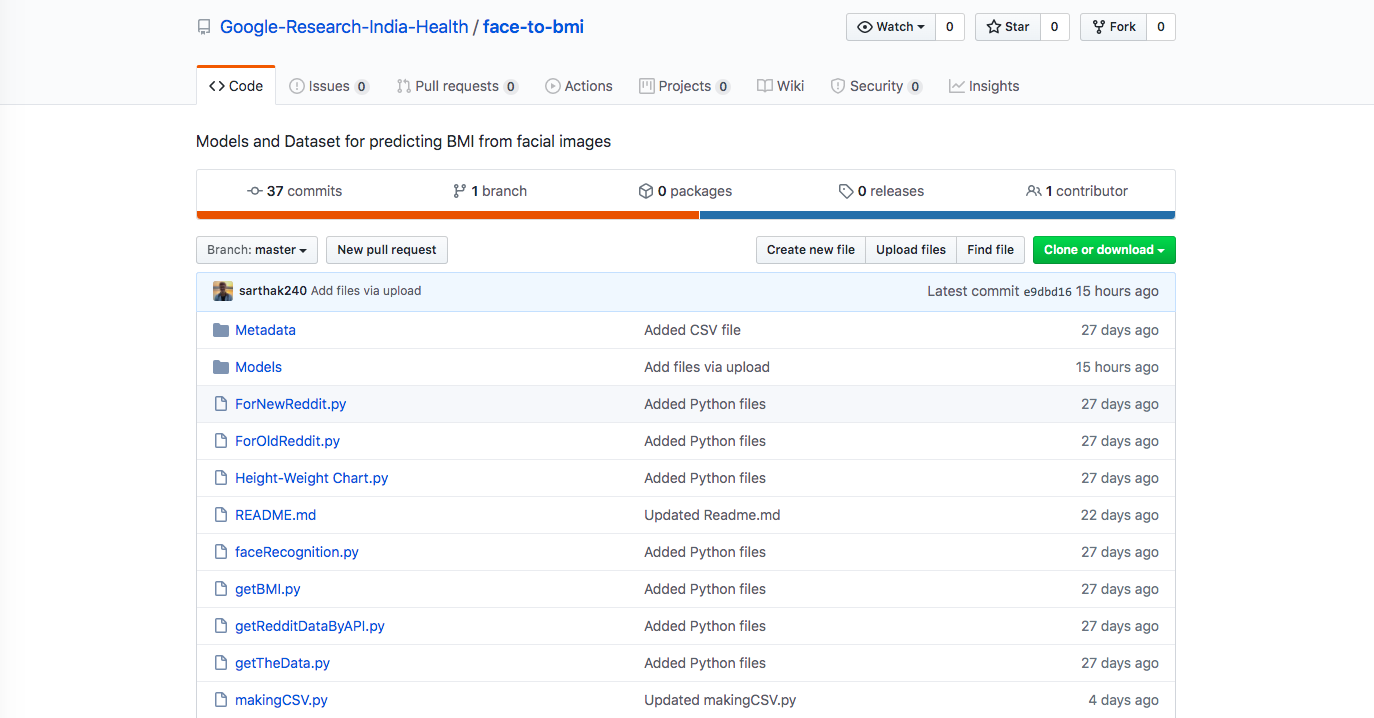Click the Find file button
Screen dimensions: 1374x718
pos(991,250)
